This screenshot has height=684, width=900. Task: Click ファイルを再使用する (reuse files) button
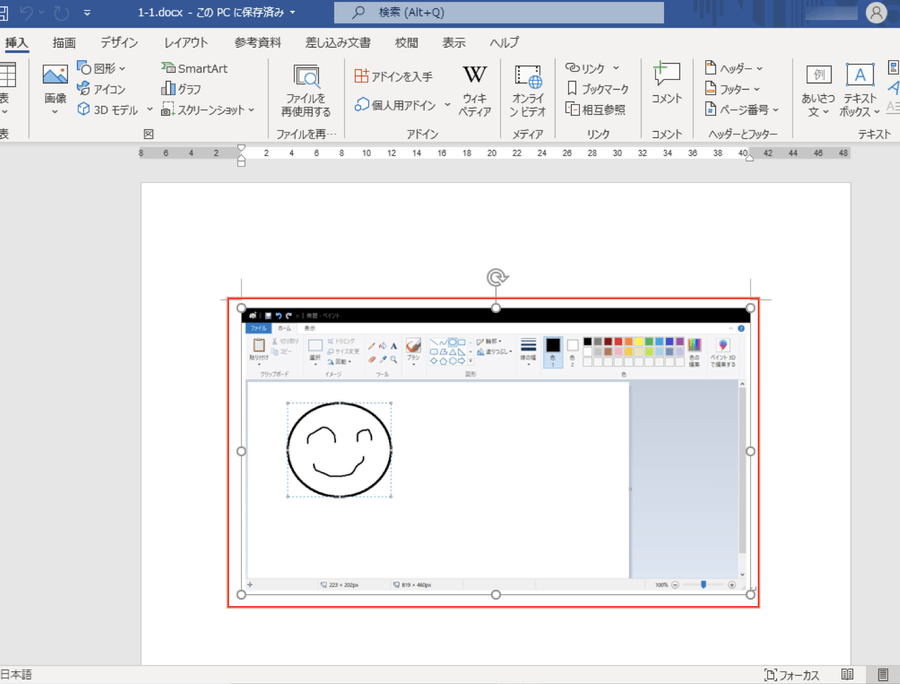point(305,90)
